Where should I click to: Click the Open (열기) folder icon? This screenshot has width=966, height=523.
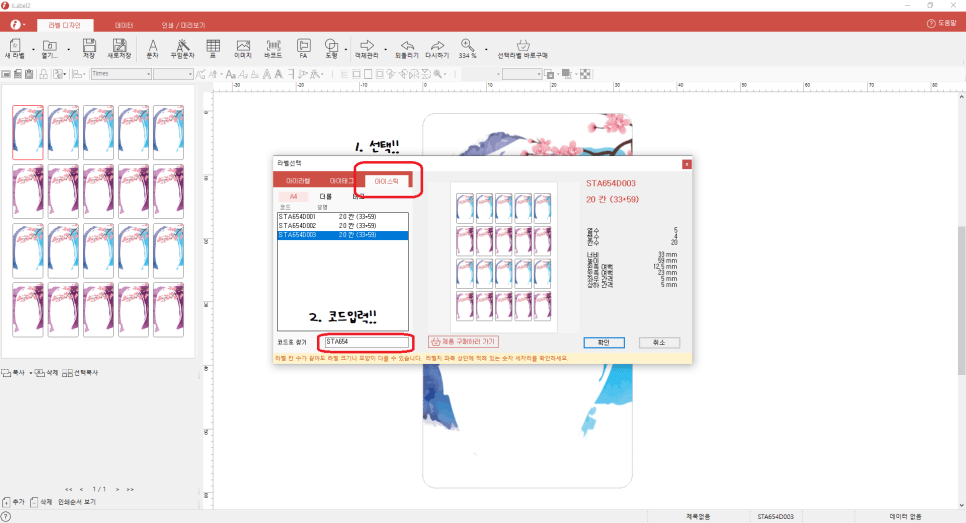point(49,46)
